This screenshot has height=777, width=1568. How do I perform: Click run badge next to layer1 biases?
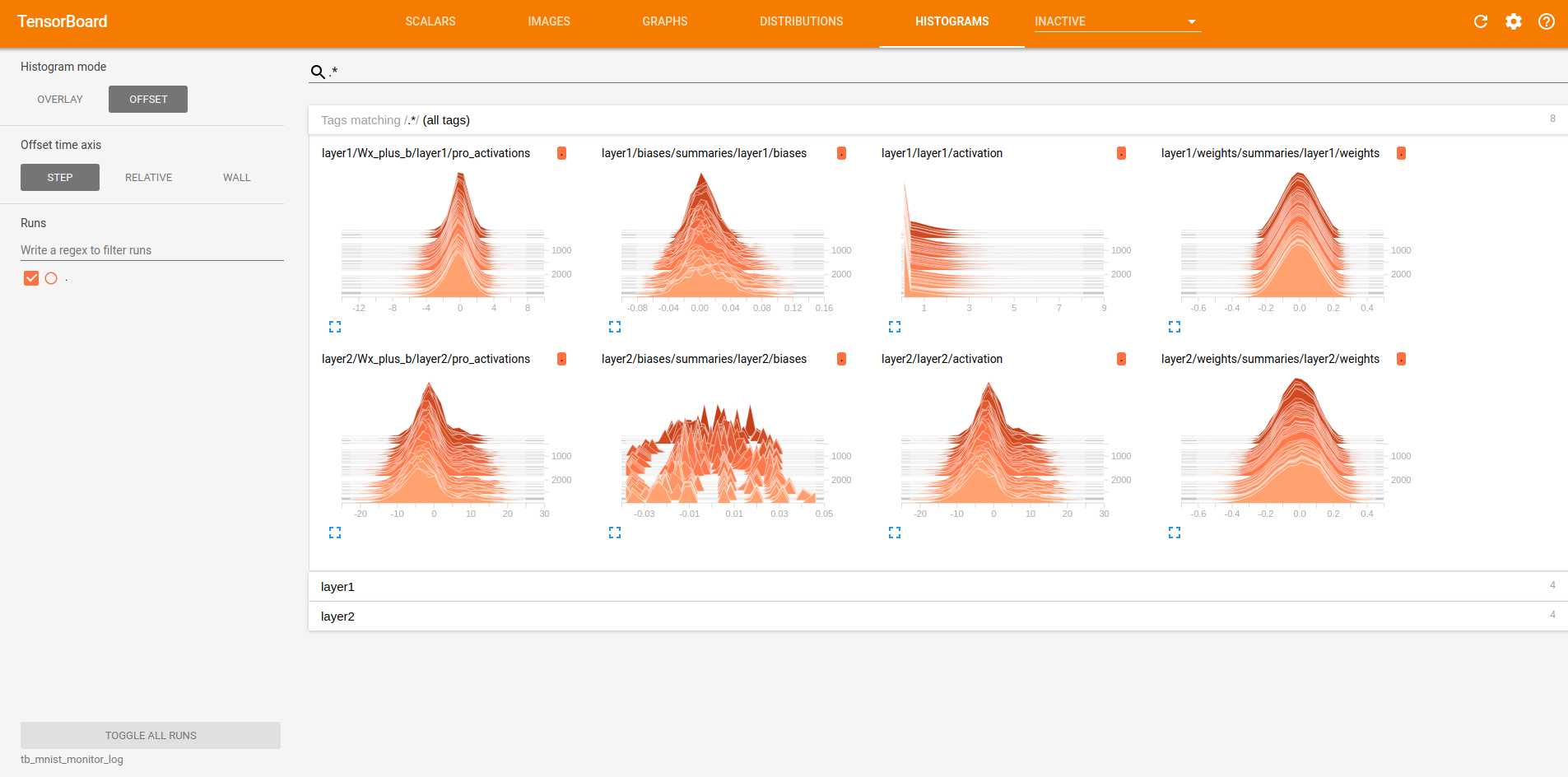(841, 153)
